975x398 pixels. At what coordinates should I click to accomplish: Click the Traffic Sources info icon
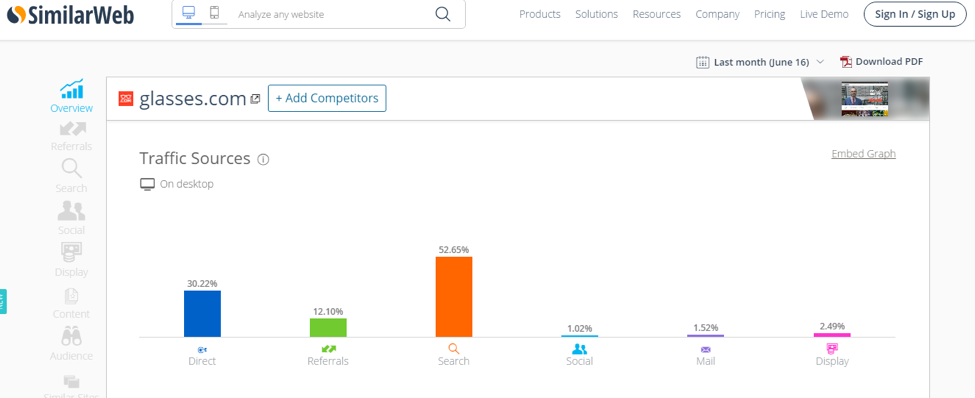(263, 160)
